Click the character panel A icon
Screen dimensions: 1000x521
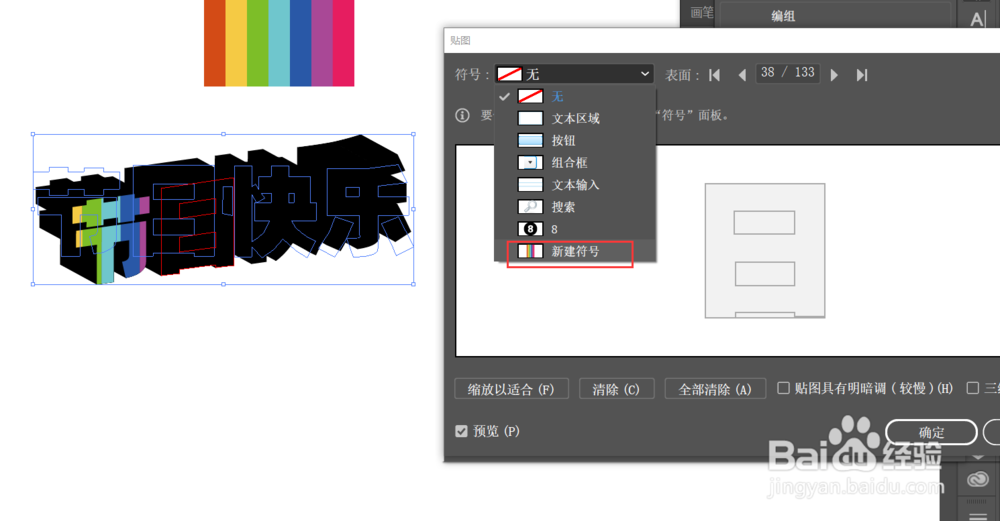click(x=978, y=19)
